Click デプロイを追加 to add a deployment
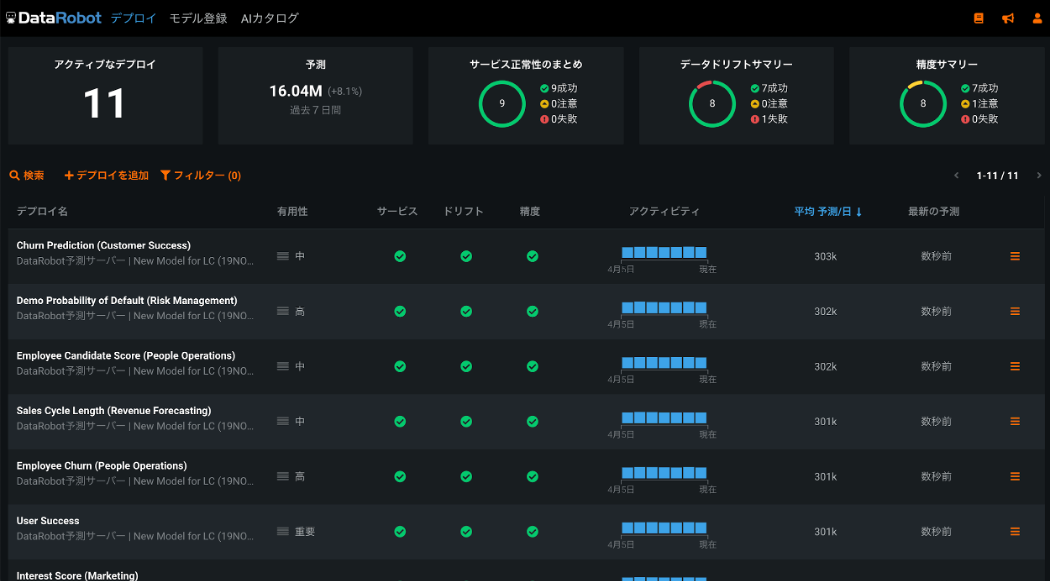1050x581 pixels. (106, 175)
